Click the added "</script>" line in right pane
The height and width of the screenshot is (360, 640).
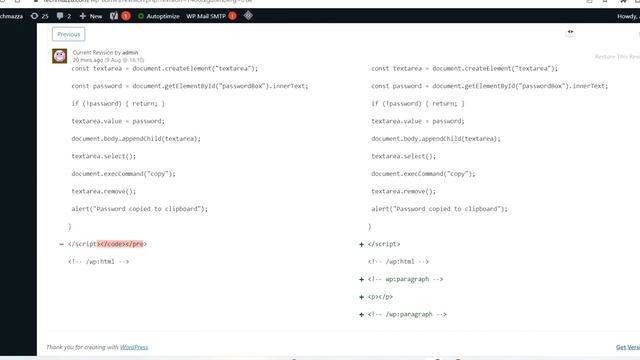384,244
